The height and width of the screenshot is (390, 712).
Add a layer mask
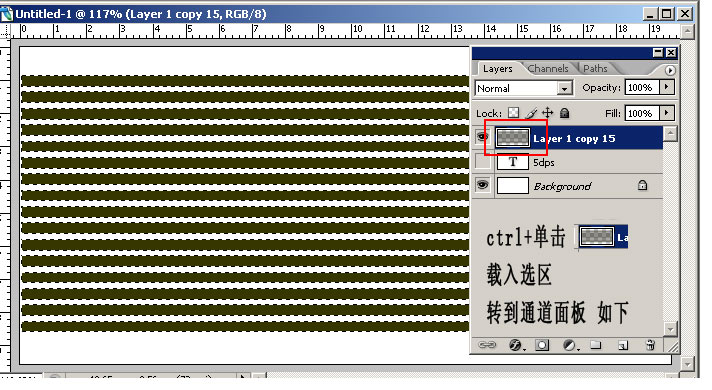tap(542, 345)
